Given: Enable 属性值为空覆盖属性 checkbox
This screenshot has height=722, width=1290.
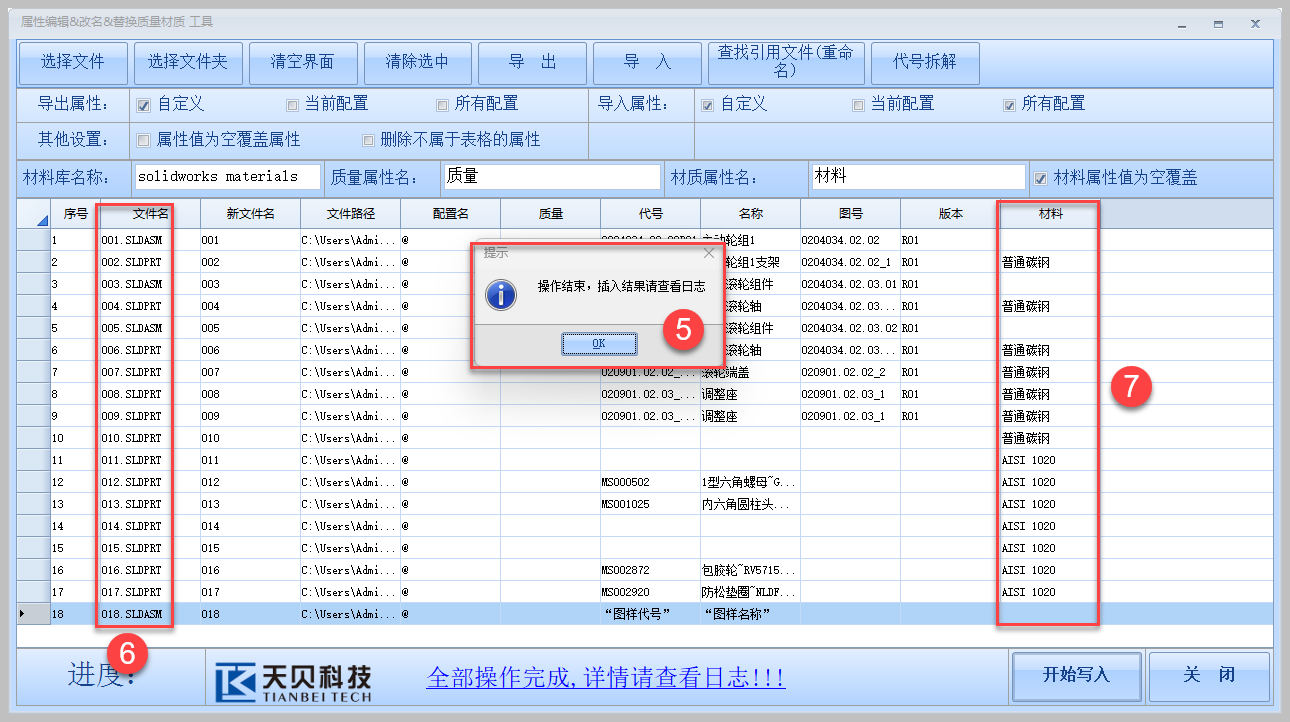Looking at the screenshot, I should point(143,140).
